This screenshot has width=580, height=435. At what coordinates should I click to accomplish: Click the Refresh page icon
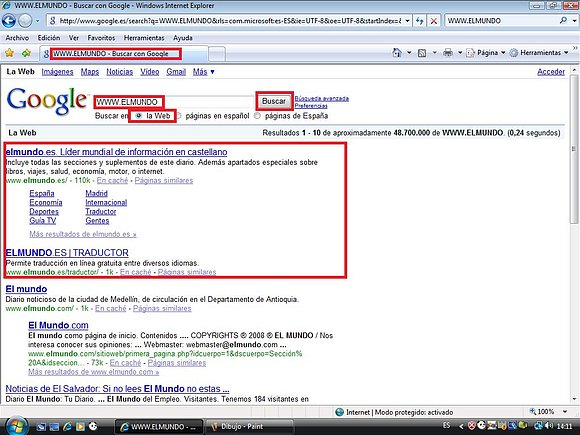tap(419, 21)
